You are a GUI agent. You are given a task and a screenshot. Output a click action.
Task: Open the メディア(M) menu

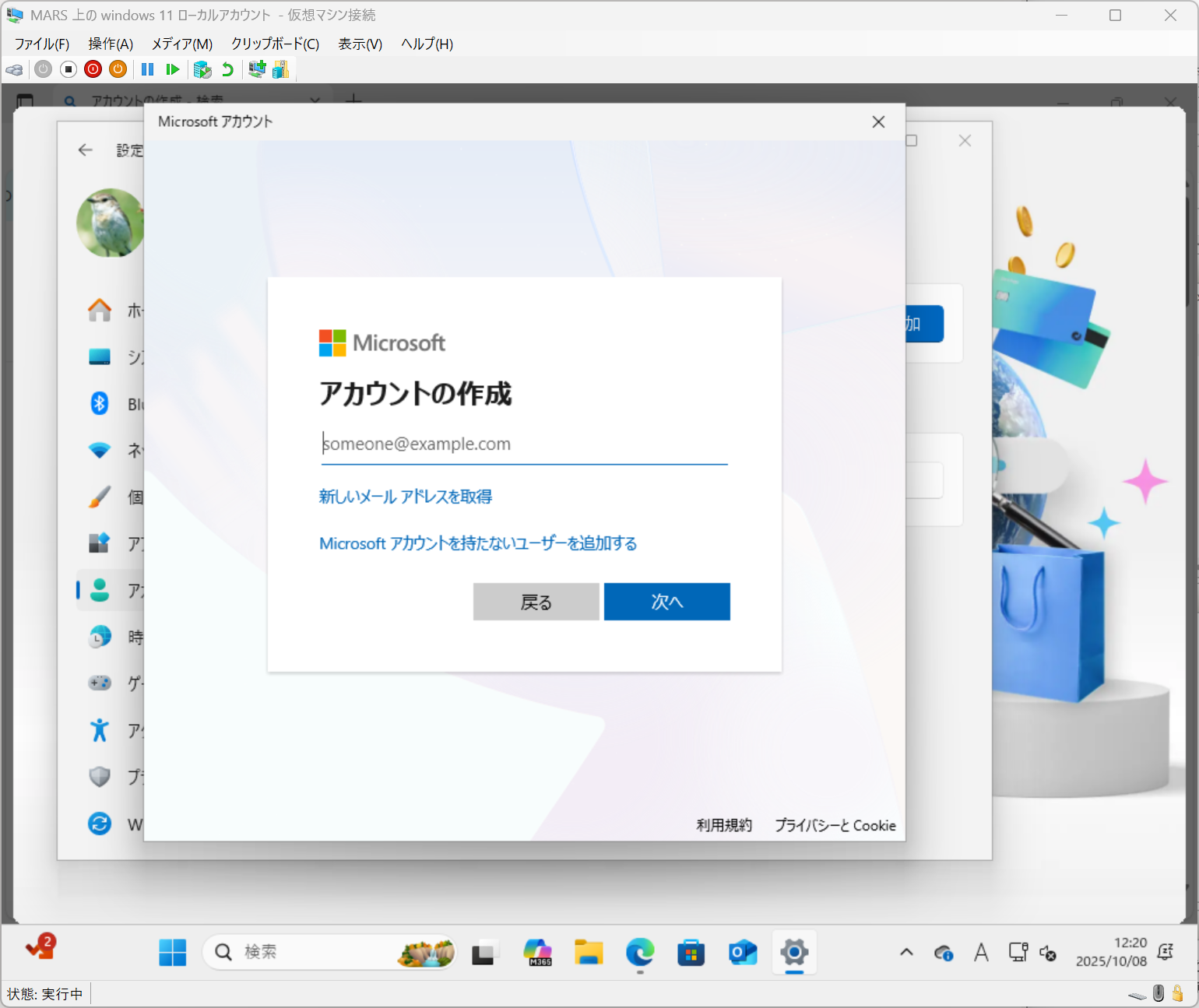[x=181, y=44]
